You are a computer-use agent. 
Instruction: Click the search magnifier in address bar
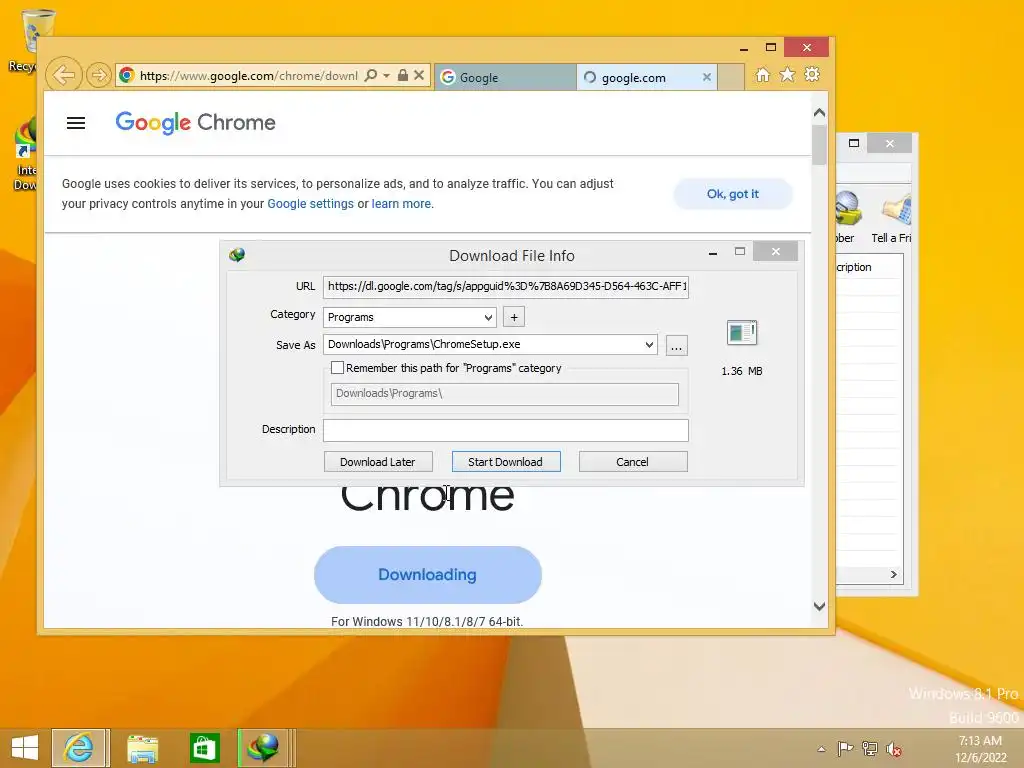tap(370, 75)
